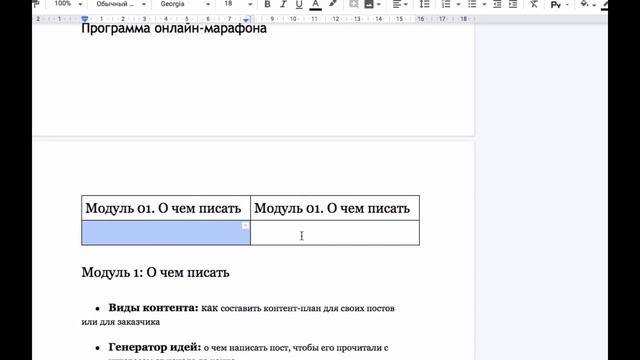Click the decrease indent icon
Screen dimensions: 640x360
coord(497,4)
